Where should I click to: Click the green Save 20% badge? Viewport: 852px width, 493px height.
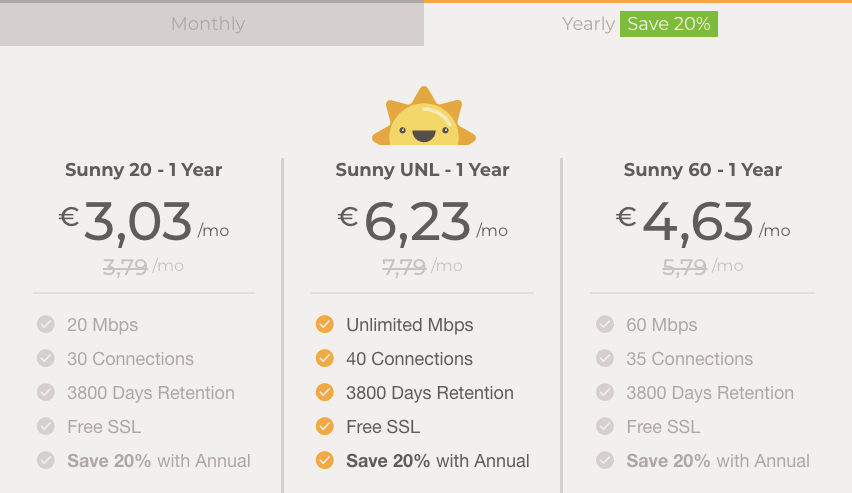pos(668,24)
